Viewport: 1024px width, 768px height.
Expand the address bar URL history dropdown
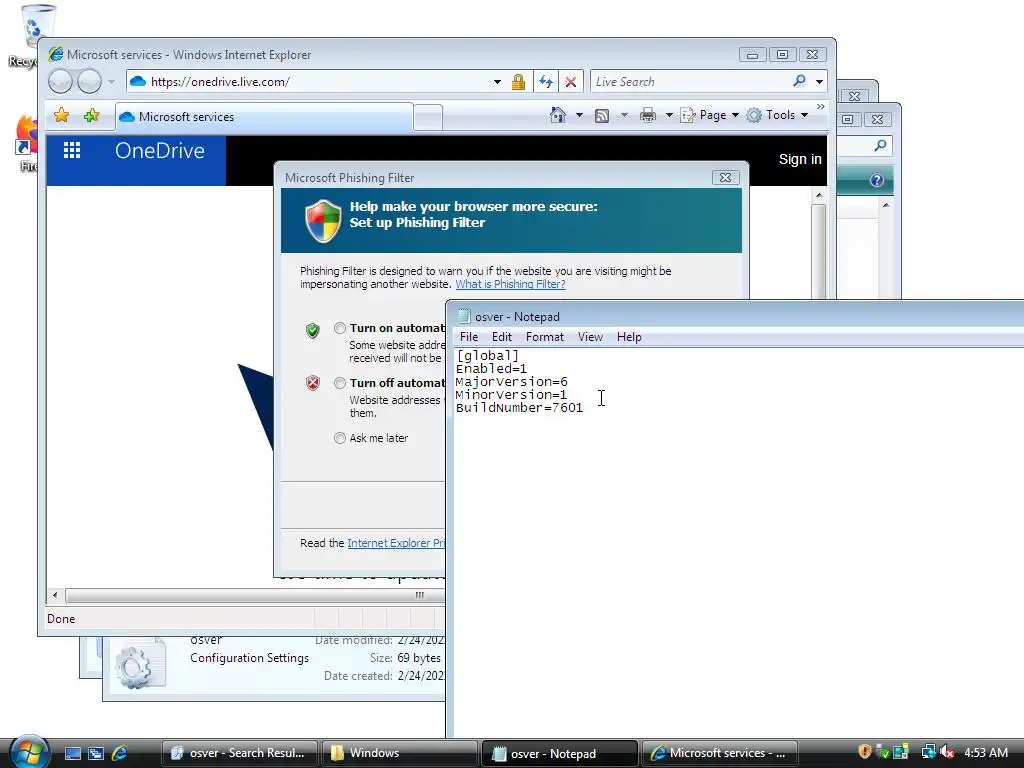497,82
